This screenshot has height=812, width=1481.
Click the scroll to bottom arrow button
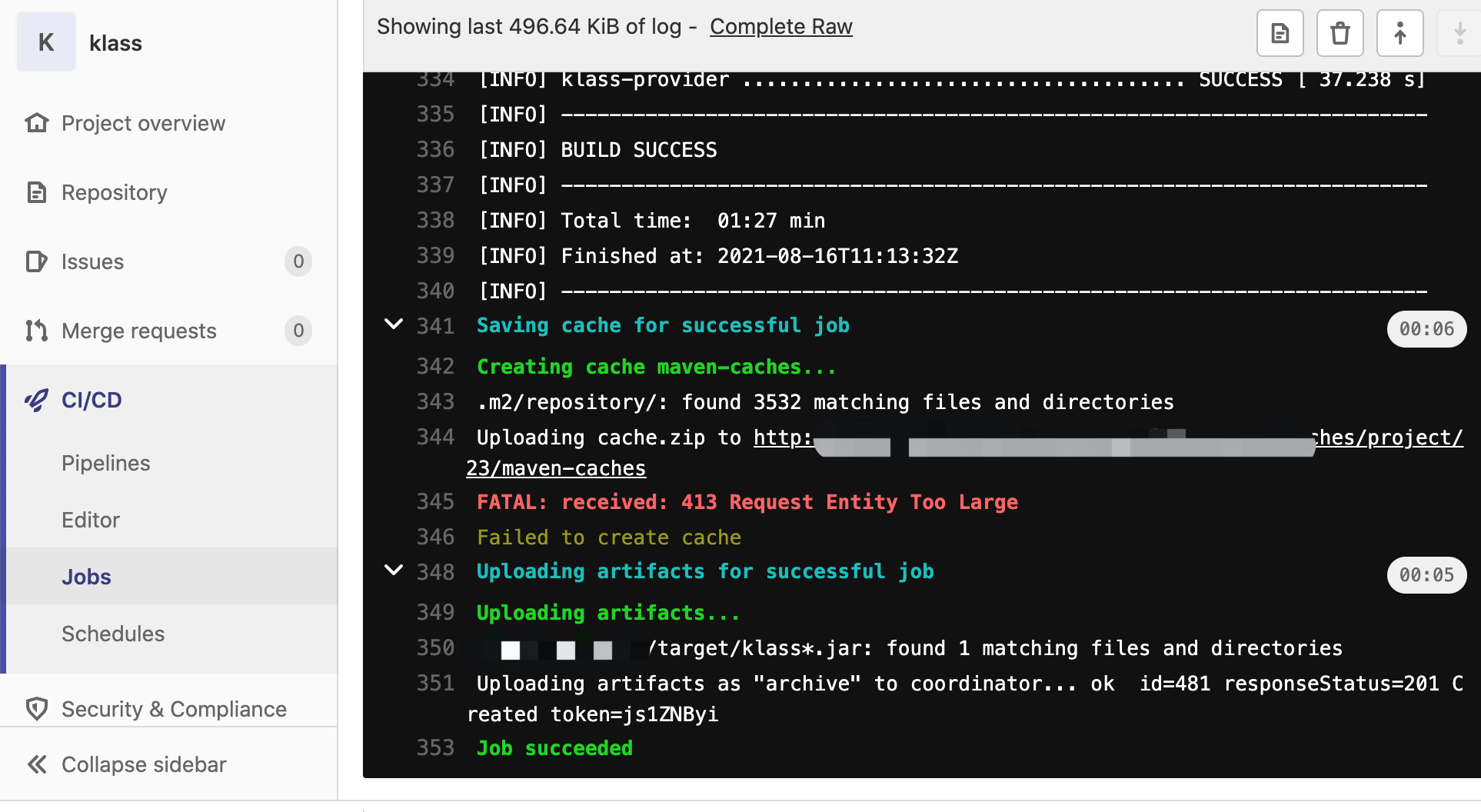point(1459,33)
